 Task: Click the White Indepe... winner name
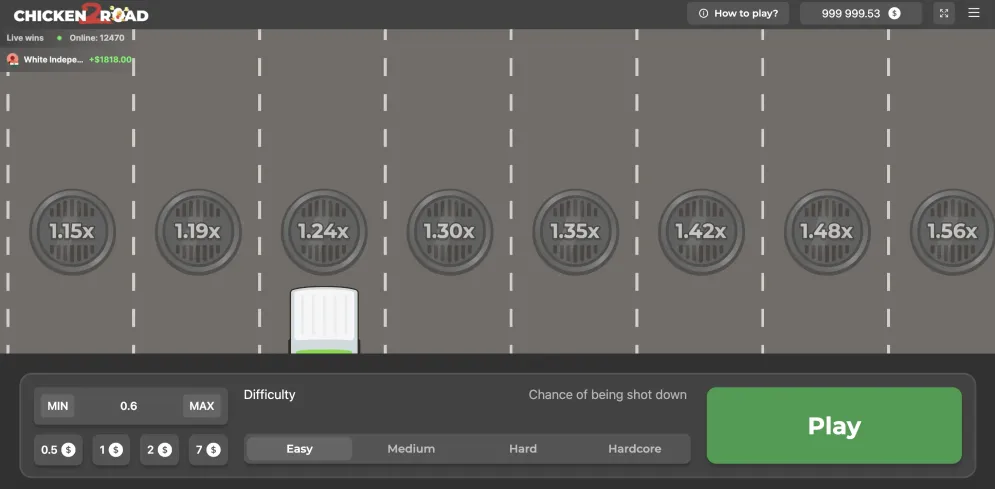pyautogui.click(x=53, y=60)
